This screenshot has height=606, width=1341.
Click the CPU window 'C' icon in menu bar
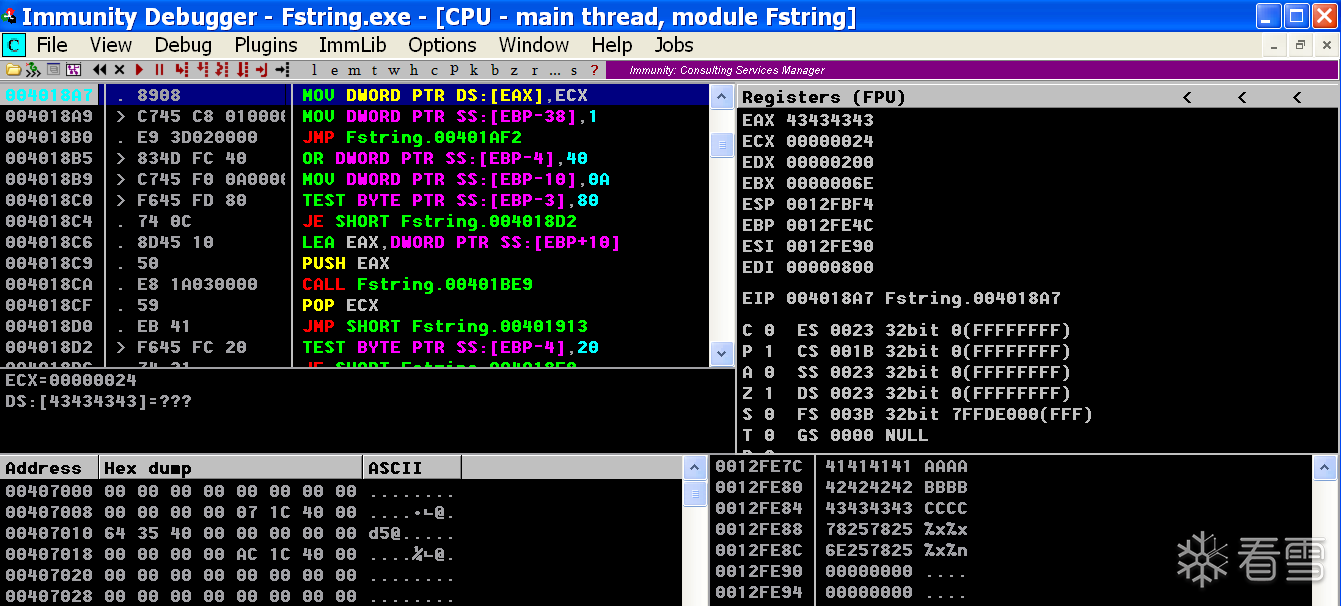14,45
